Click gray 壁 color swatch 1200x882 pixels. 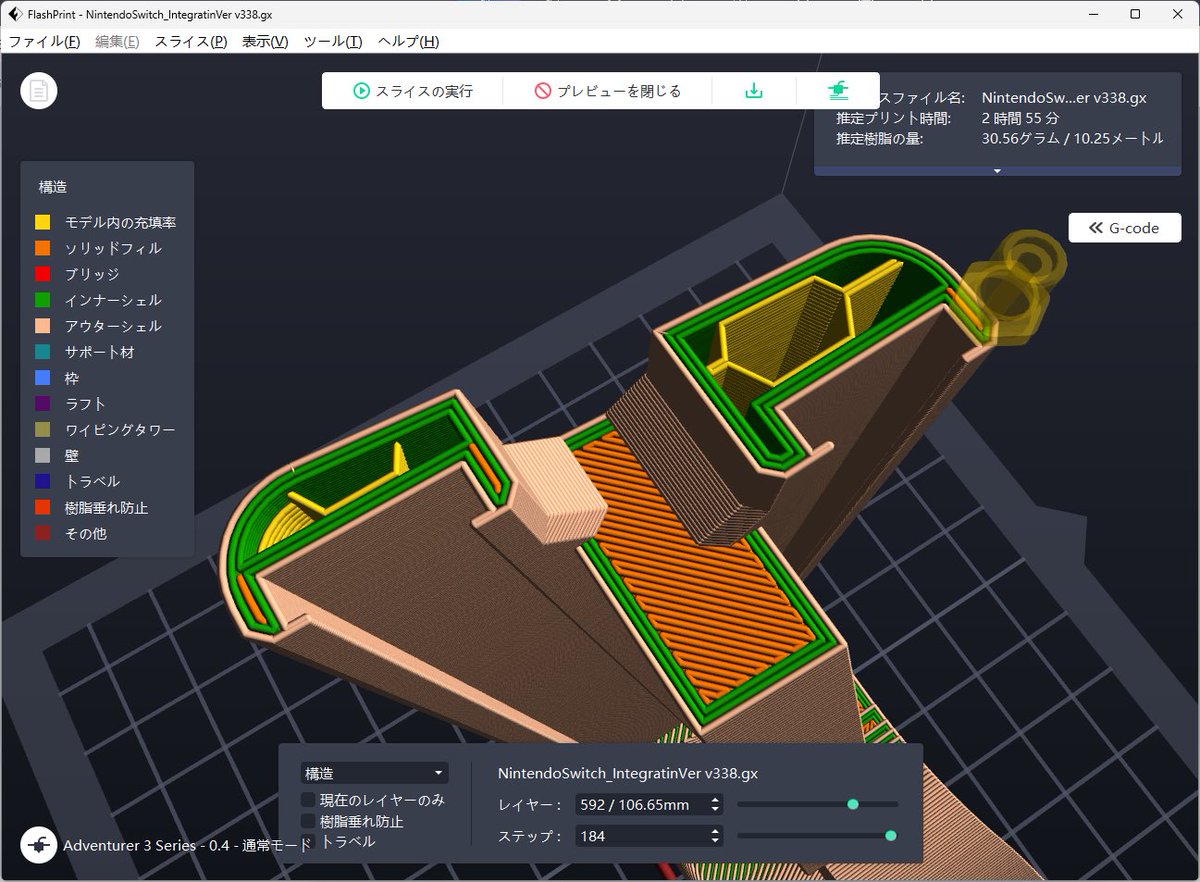click(x=42, y=456)
